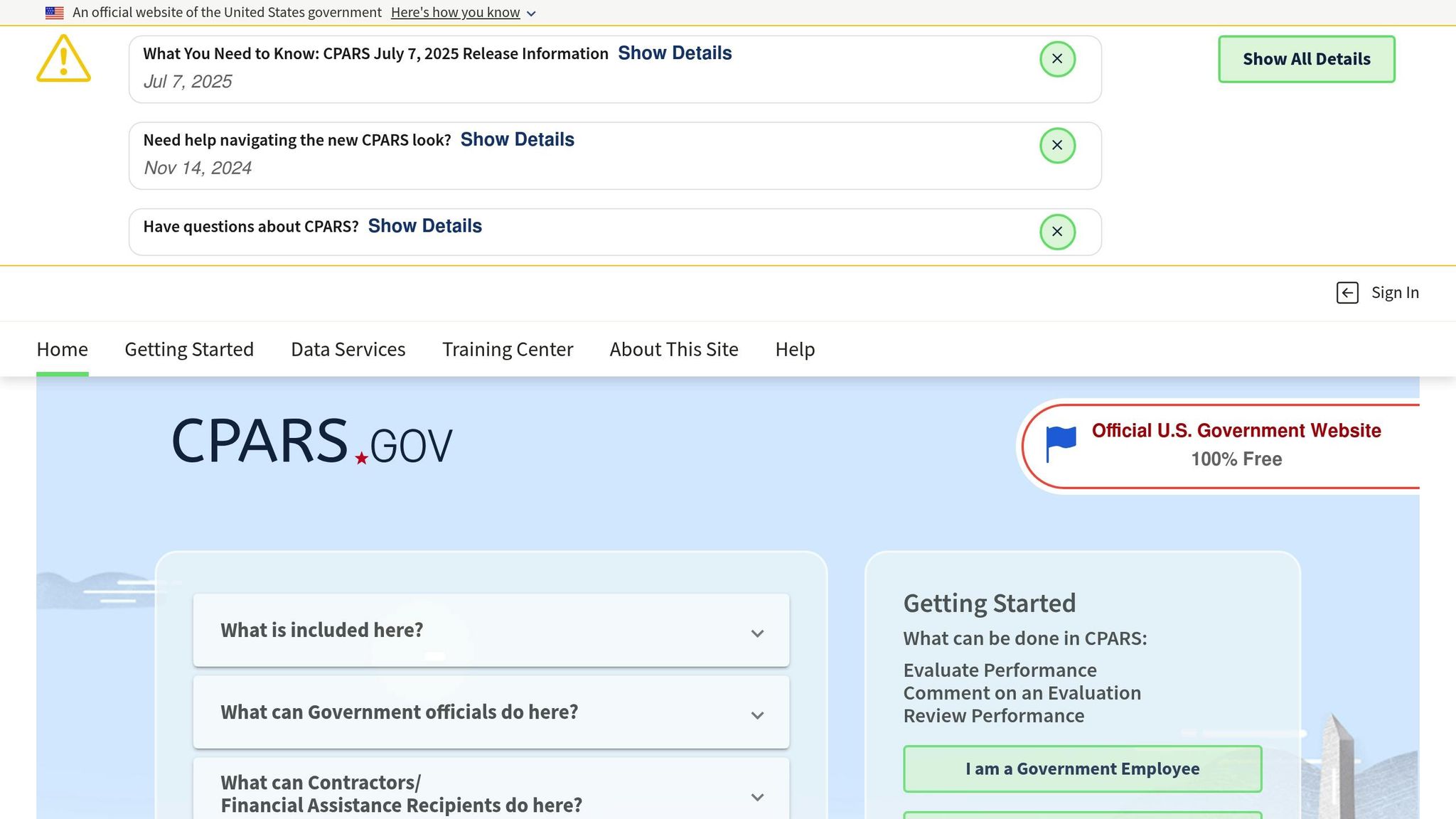Image resolution: width=1456 pixels, height=819 pixels.
Task: Open the About This Site menu
Action: [x=674, y=349]
